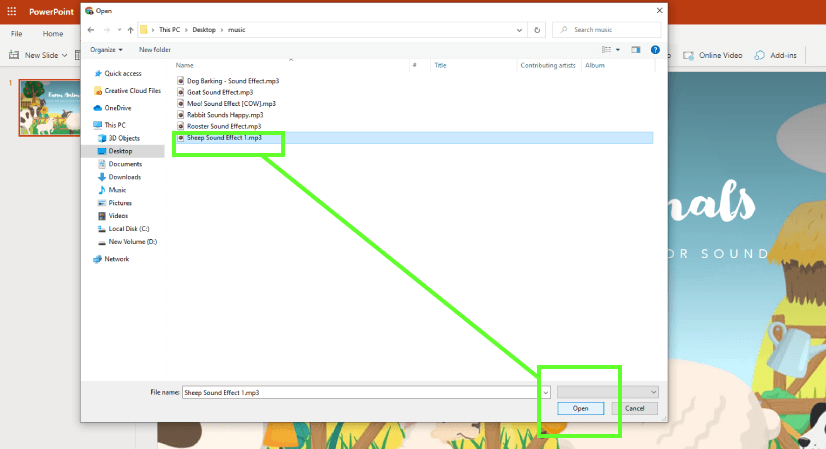
Task: Click the Cancel button
Action: 634,408
